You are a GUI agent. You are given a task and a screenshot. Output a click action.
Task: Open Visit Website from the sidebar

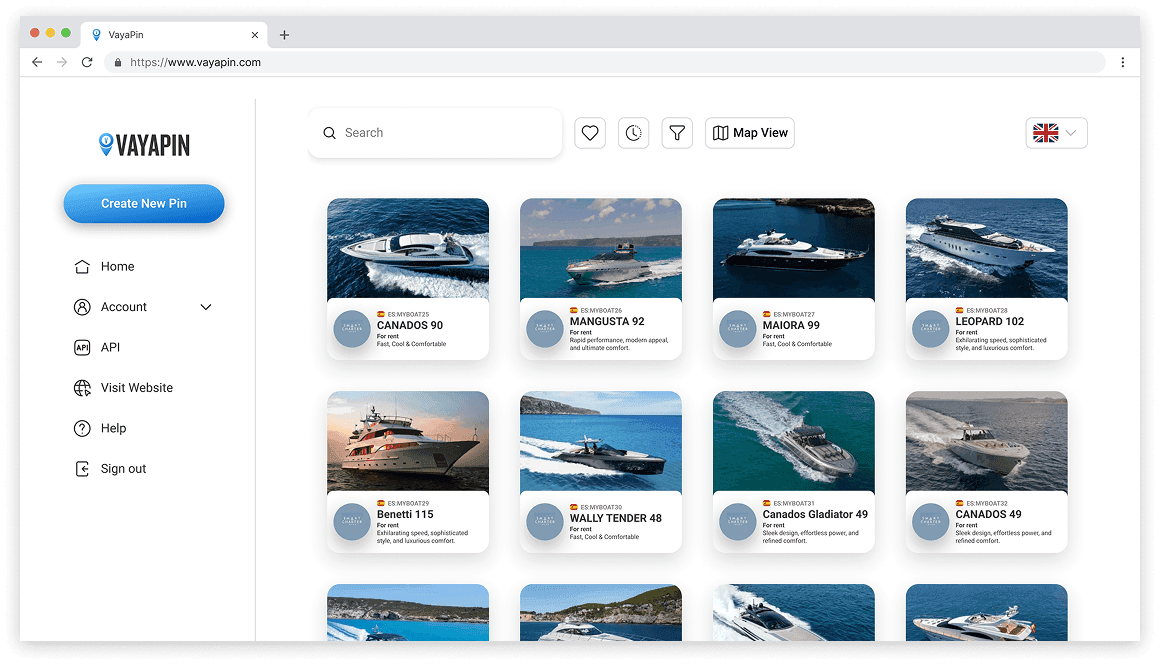(x=82, y=387)
